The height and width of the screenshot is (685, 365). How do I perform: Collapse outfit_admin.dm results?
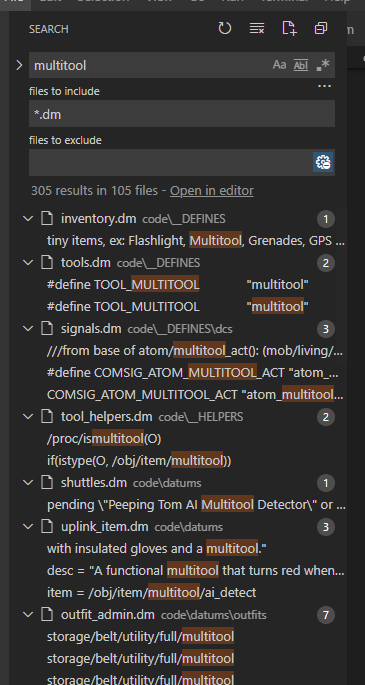(28, 615)
